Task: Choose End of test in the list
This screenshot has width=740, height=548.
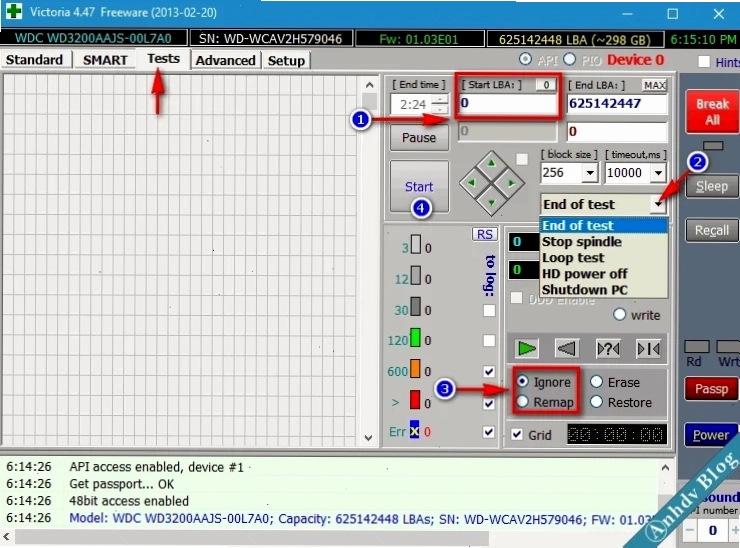Action: (604, 226)
